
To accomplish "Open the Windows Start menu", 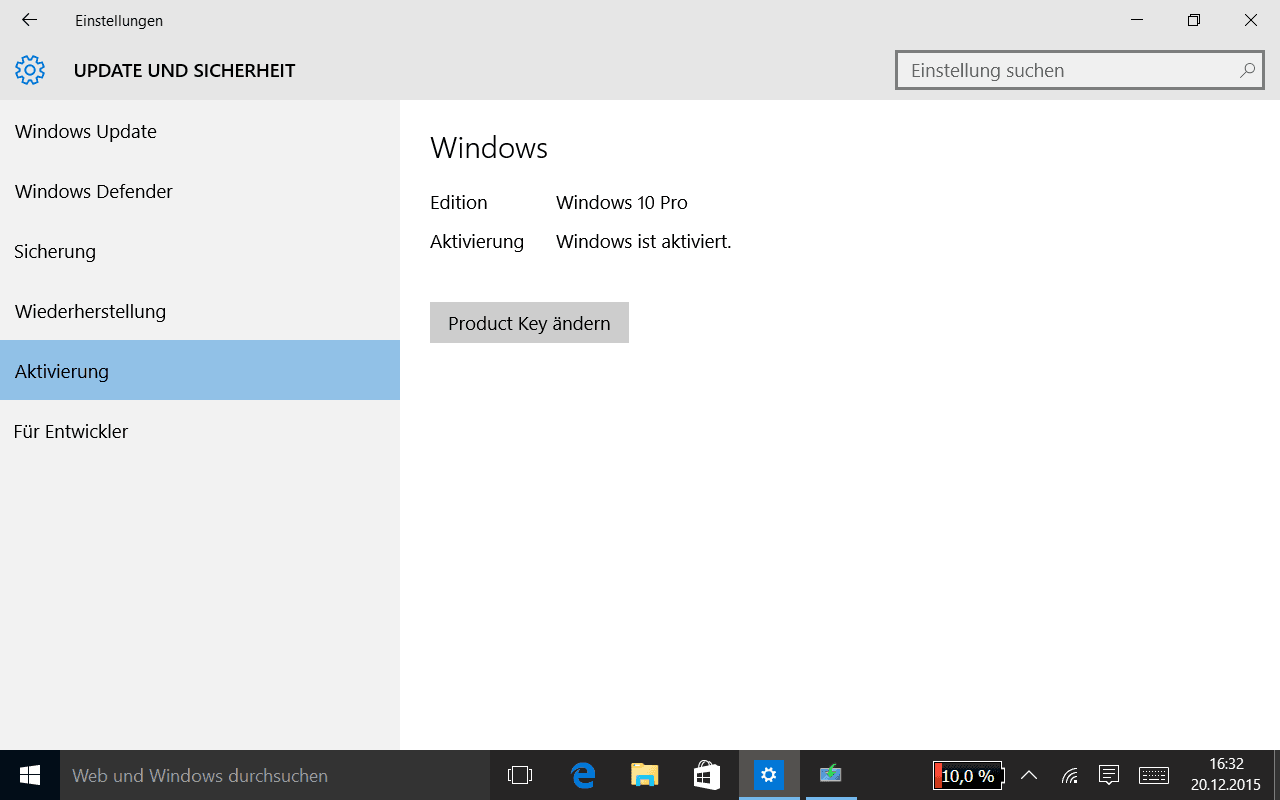I will click(30, 775).
